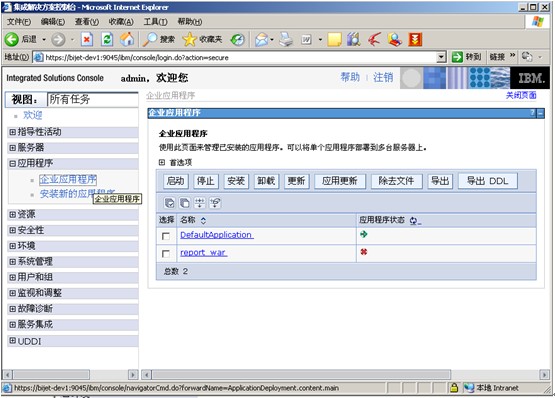Image resolution: width=555 pixels, height=398 pixels.
Task: Open the 查看(V) menu
Action: [x=87, y=22]
